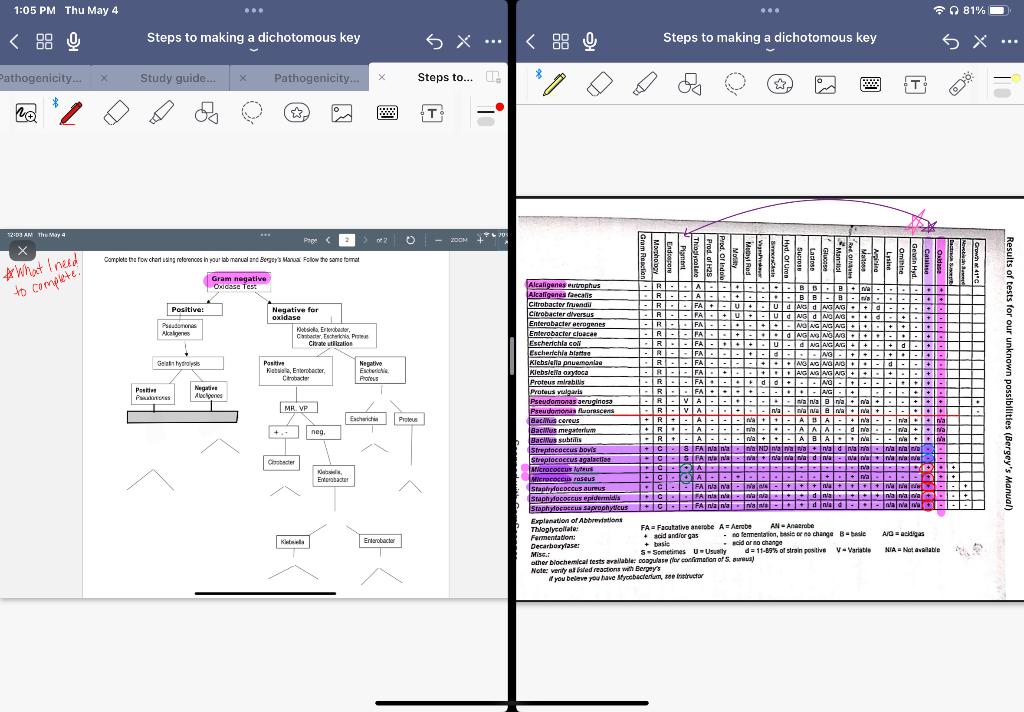Screen dimensions: 1024x712
Task: Select the Text box tool in left window
Action: 432,113
